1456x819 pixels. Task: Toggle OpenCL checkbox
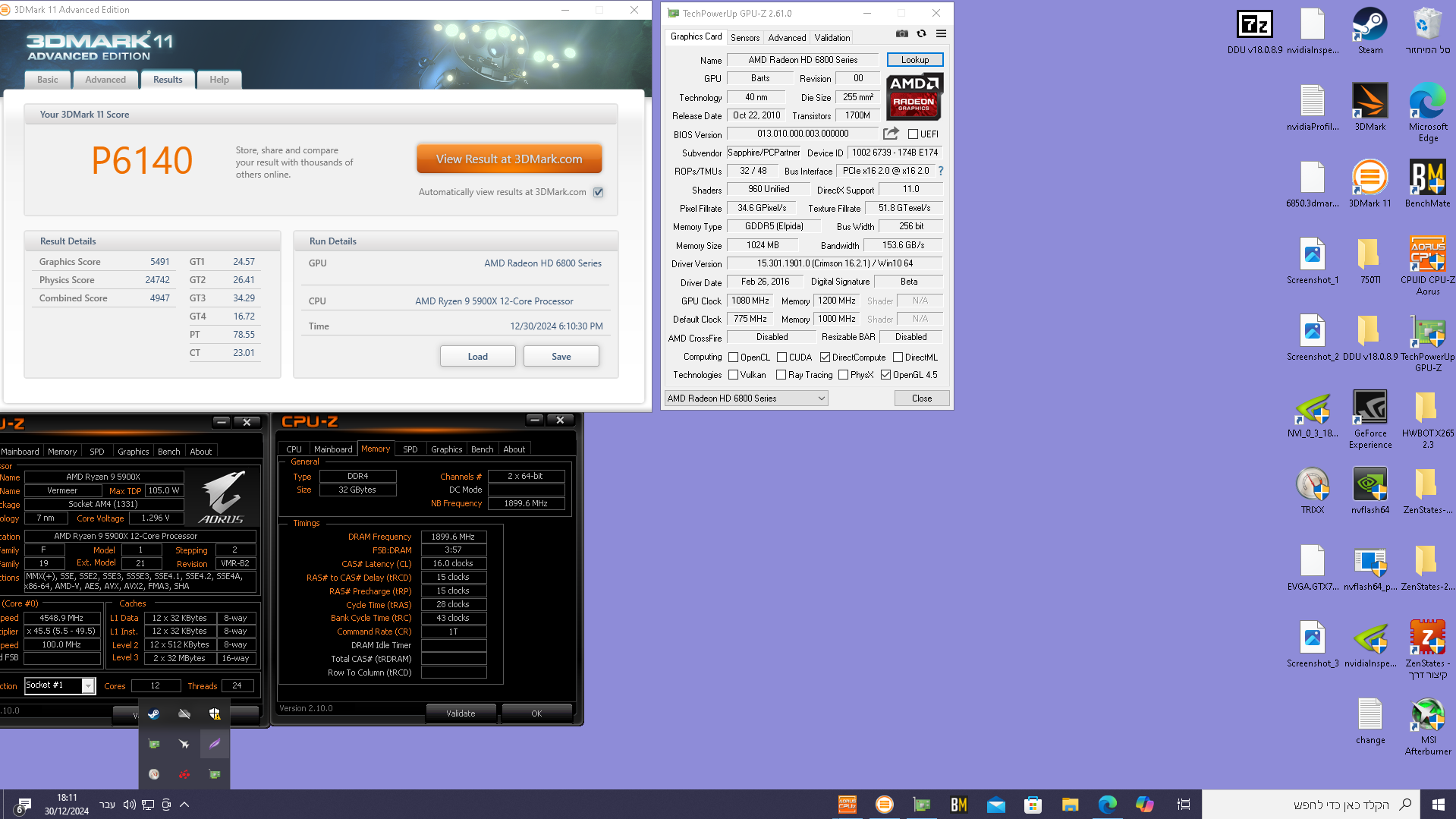[x=733, y=358]
